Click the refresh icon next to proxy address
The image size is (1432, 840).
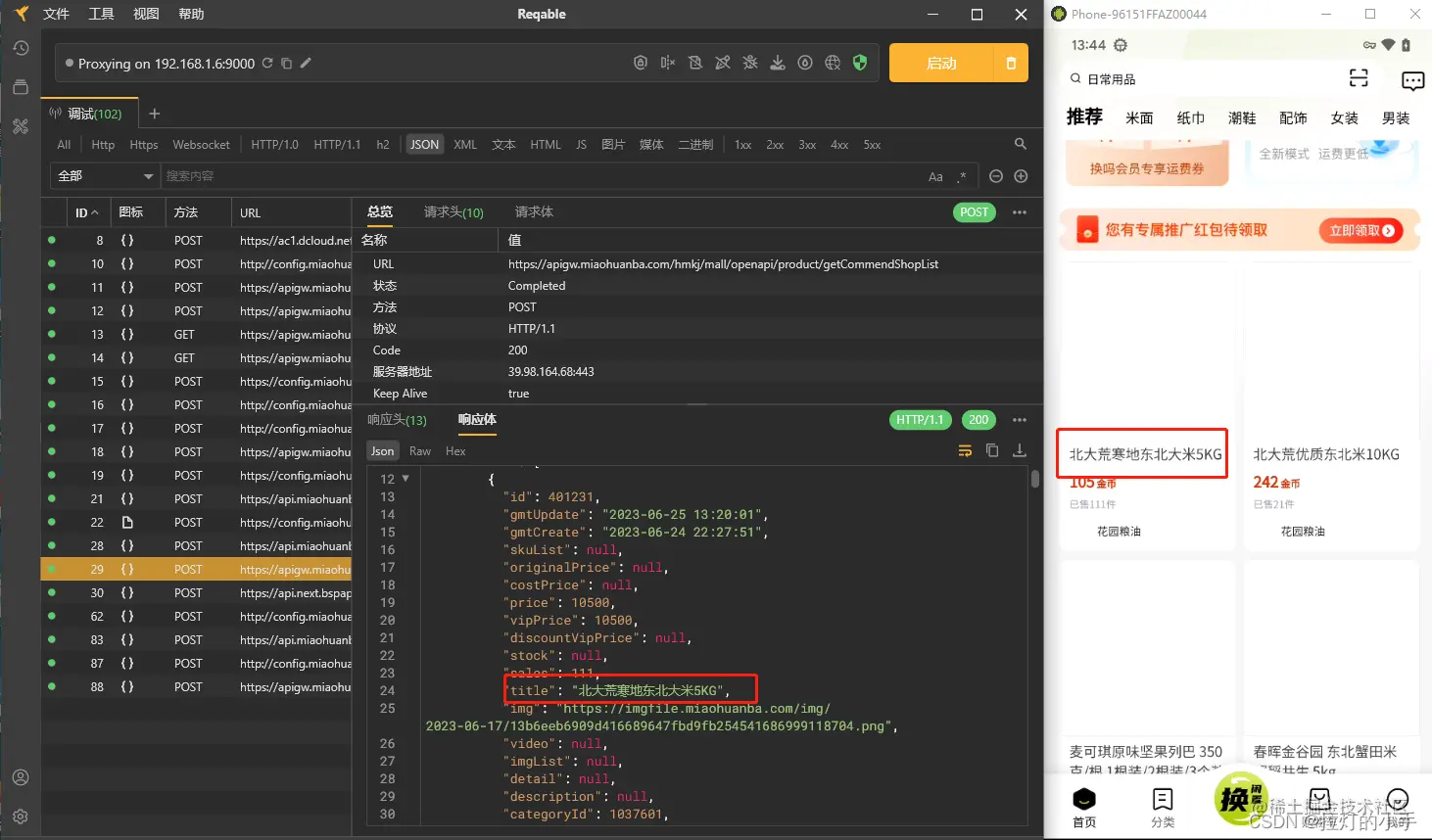tap(267, 63)
